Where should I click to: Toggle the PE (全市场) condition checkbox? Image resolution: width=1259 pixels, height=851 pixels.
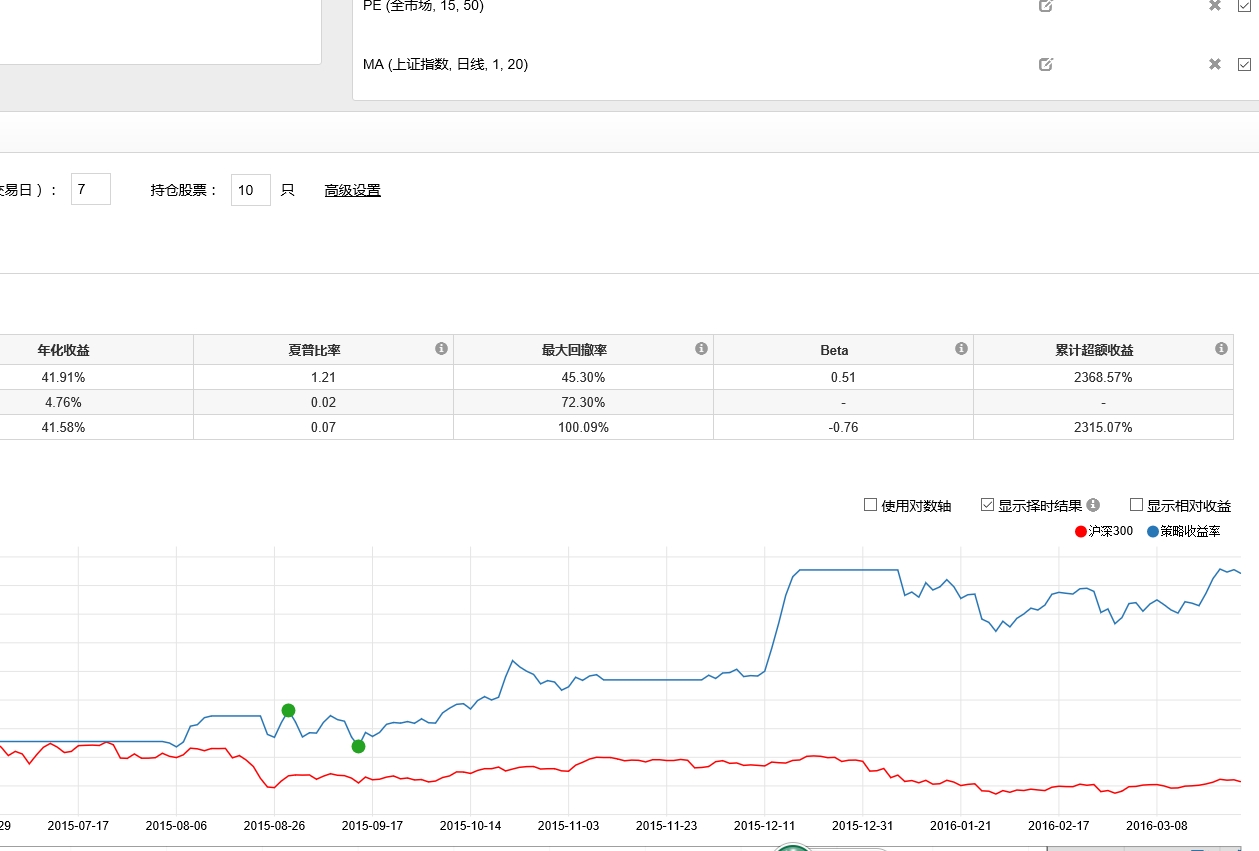coord(1244,6)
